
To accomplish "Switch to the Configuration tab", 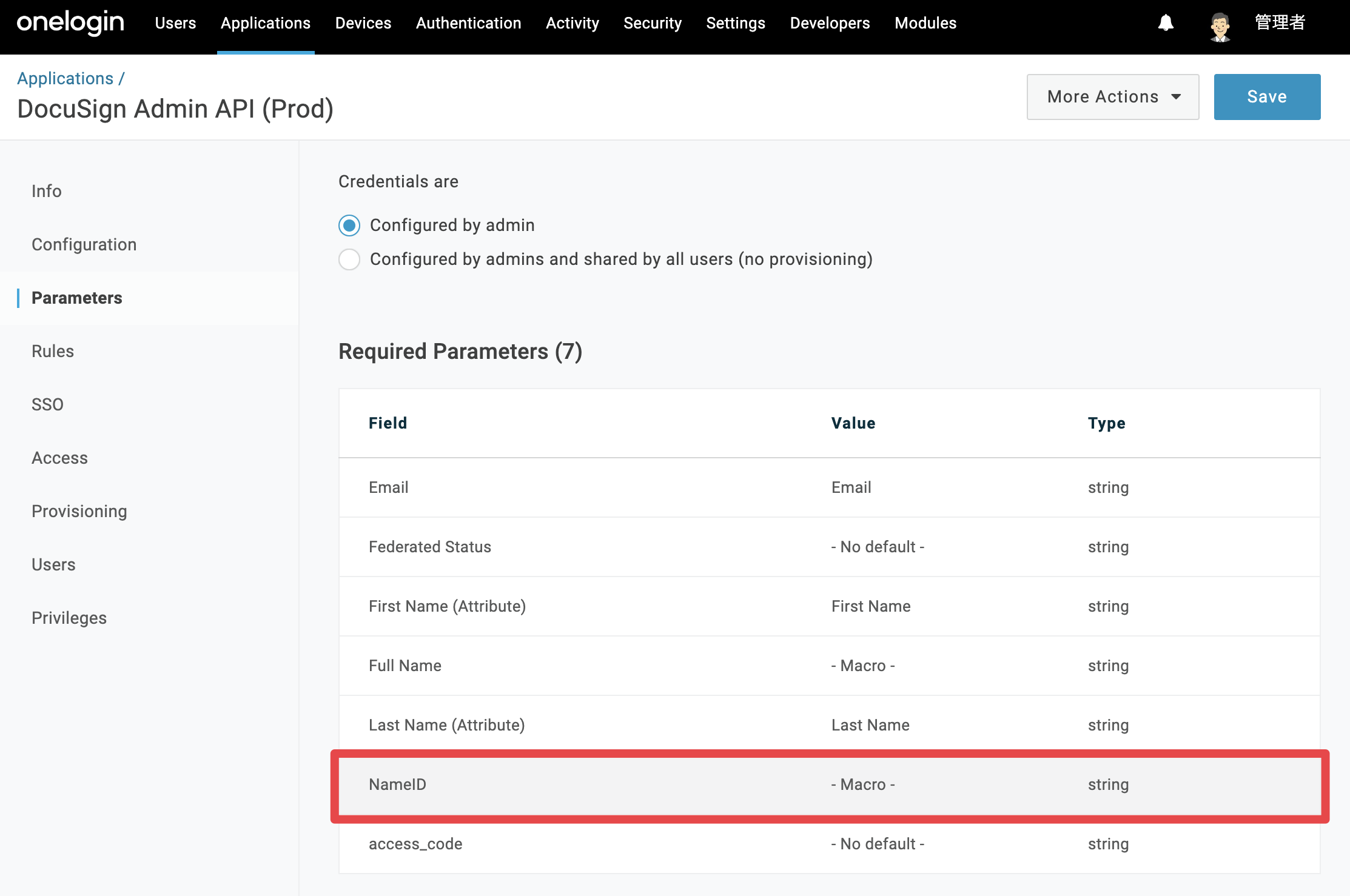I will point(84,245).
